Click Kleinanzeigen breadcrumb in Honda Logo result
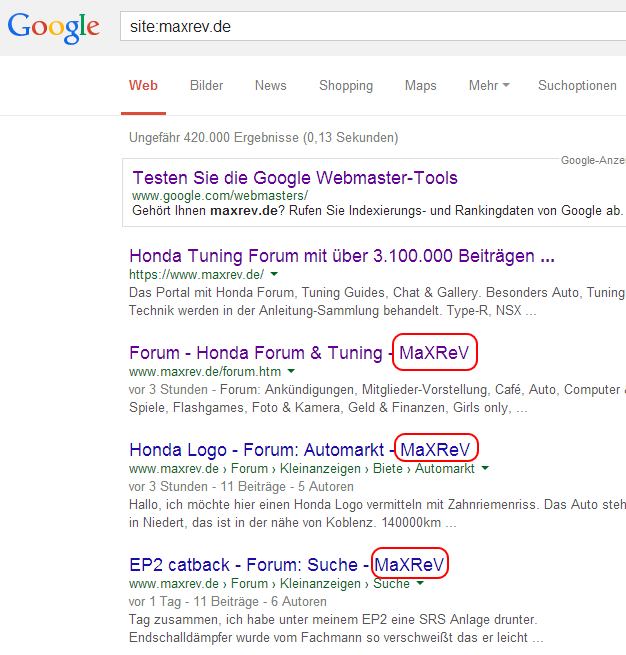Viewport: 626px width, 655px height. (x=320, y=469)
